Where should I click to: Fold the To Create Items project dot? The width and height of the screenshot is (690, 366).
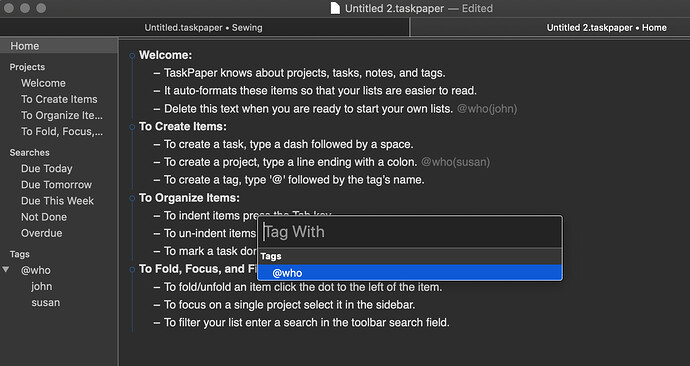coord(132,127)
